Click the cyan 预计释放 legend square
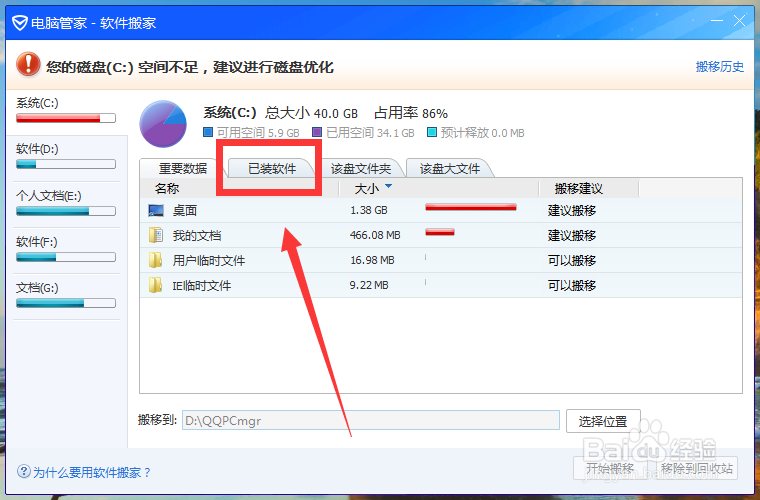760x500 pixels. 431,132
